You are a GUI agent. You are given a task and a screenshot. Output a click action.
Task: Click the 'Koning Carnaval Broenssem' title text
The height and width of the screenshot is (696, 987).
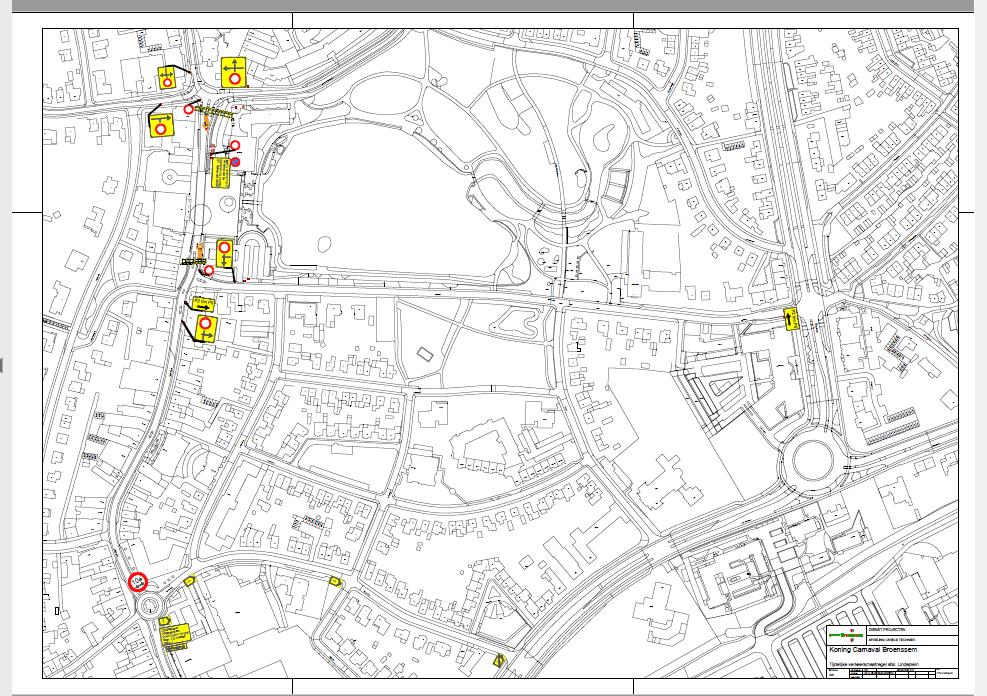pyautogui.click(x=872, y=650)
